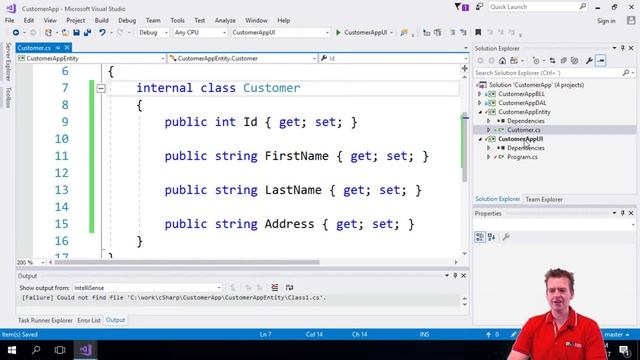The height and width of the screenshot is (360, 640).
Task: Click the Save All toolbar icon
Action: click(87, 32)
